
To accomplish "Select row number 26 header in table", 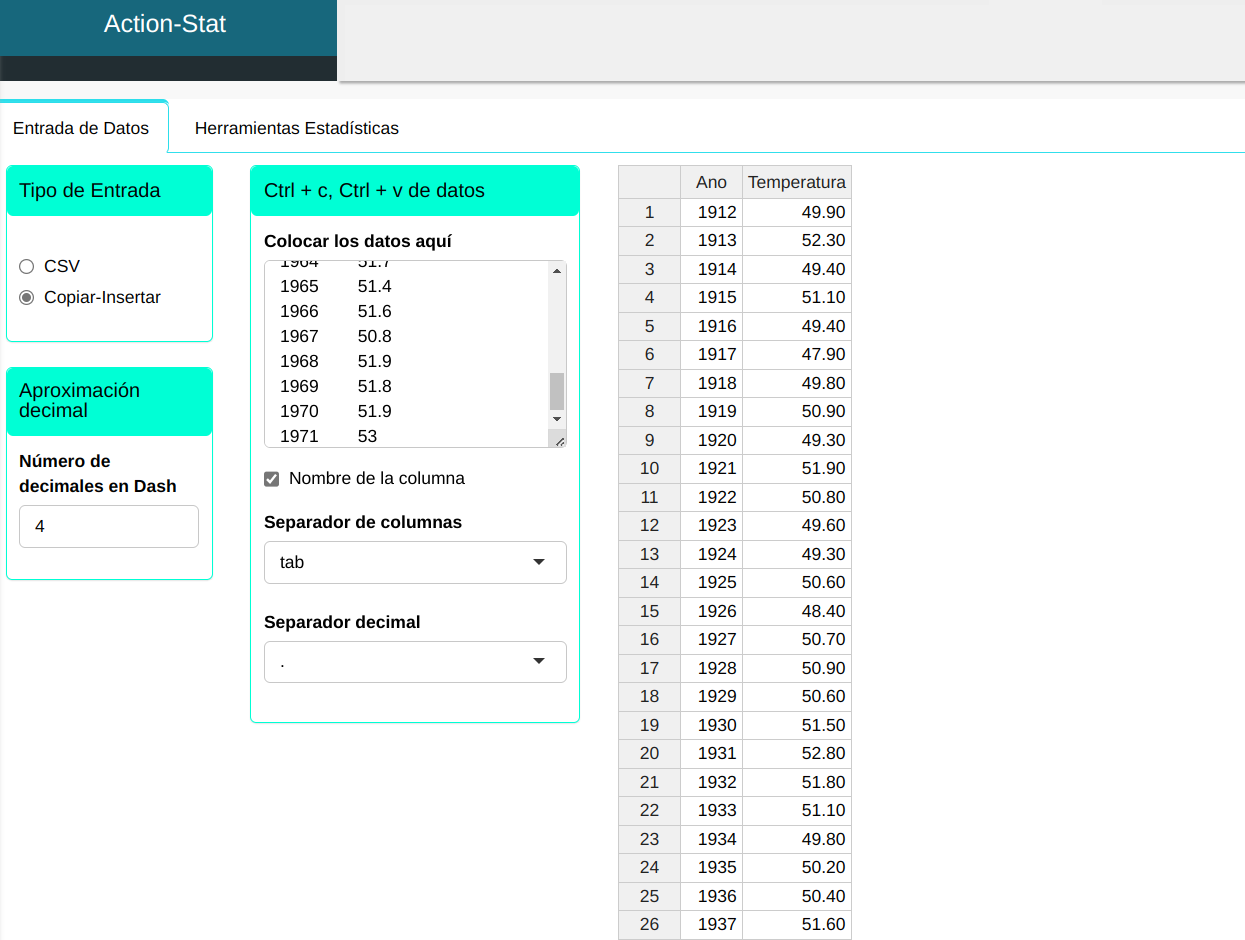I will tap(649, 924).
